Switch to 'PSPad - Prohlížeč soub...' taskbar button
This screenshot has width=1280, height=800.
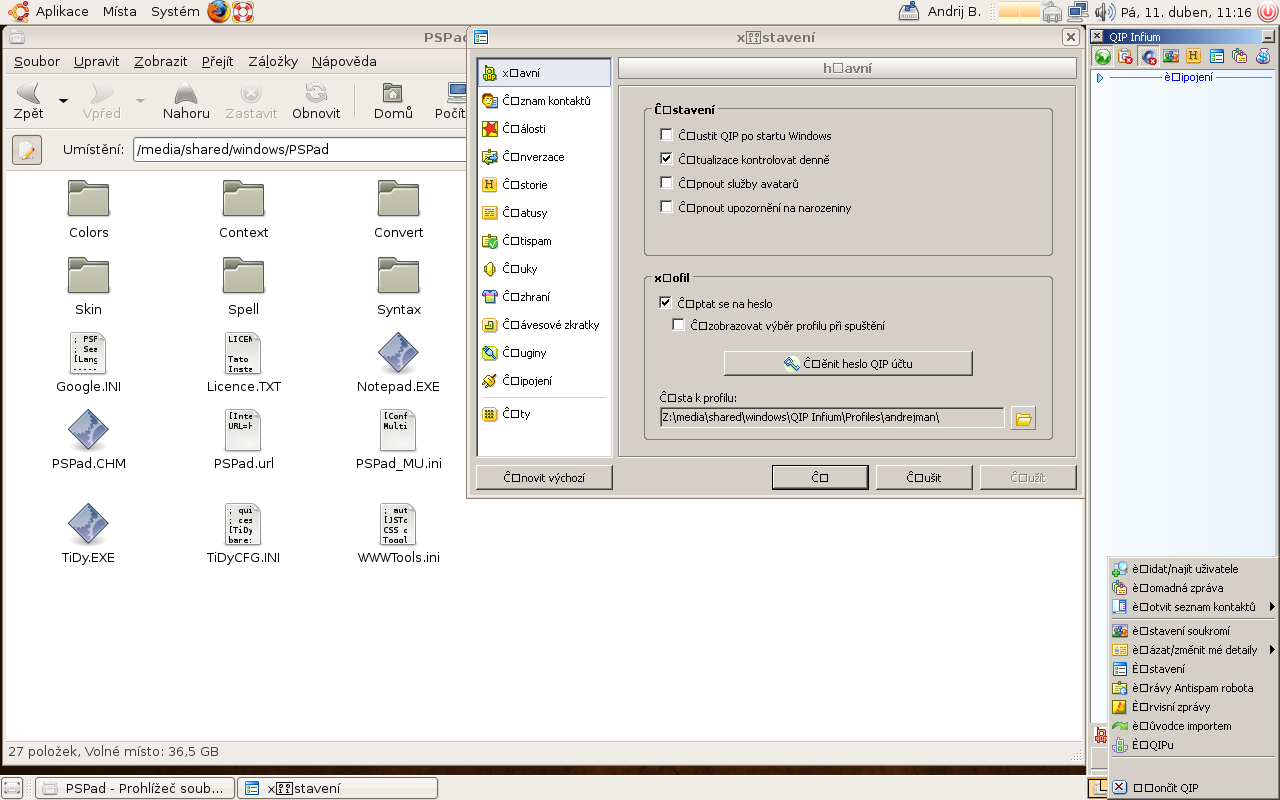[135, 788]
